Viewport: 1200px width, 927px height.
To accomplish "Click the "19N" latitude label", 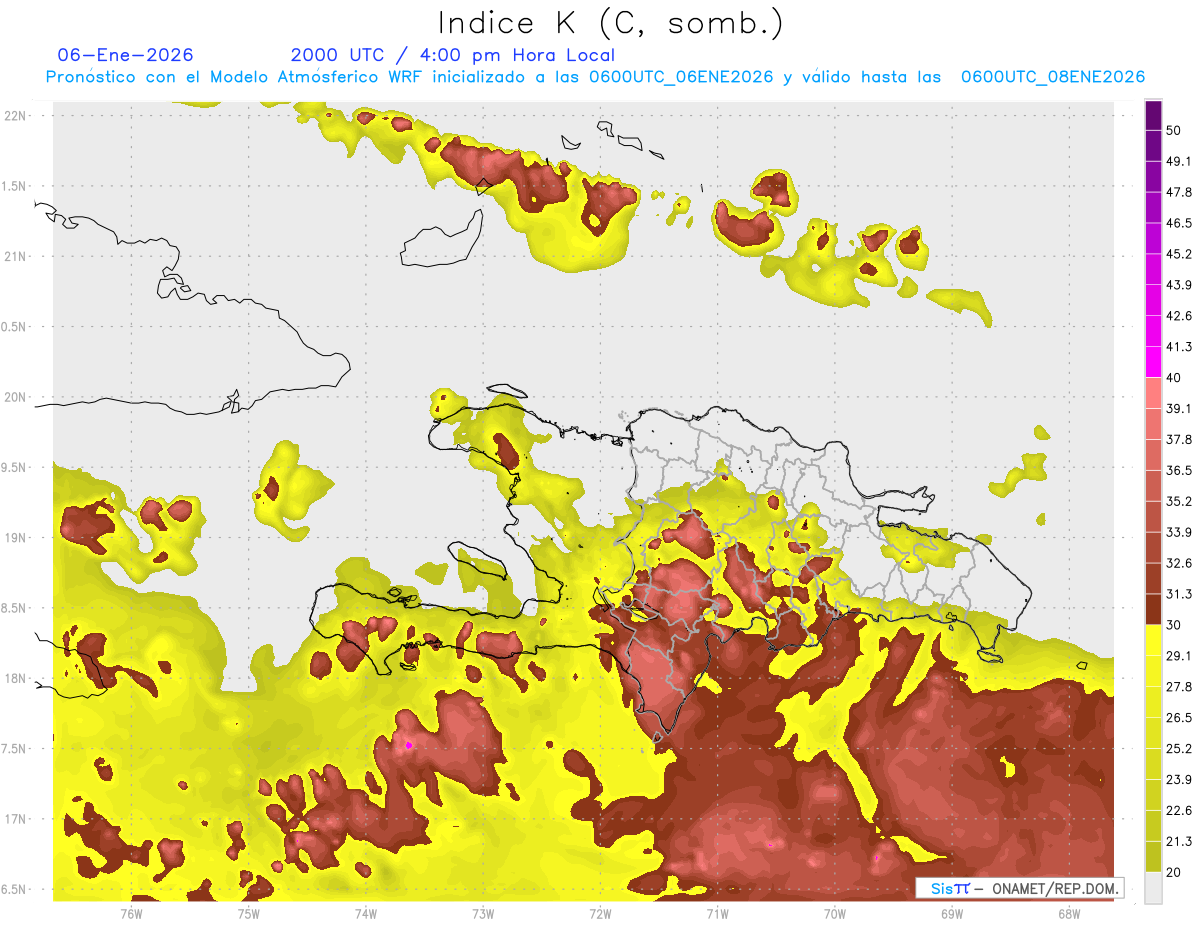I will tap(16, 538).
